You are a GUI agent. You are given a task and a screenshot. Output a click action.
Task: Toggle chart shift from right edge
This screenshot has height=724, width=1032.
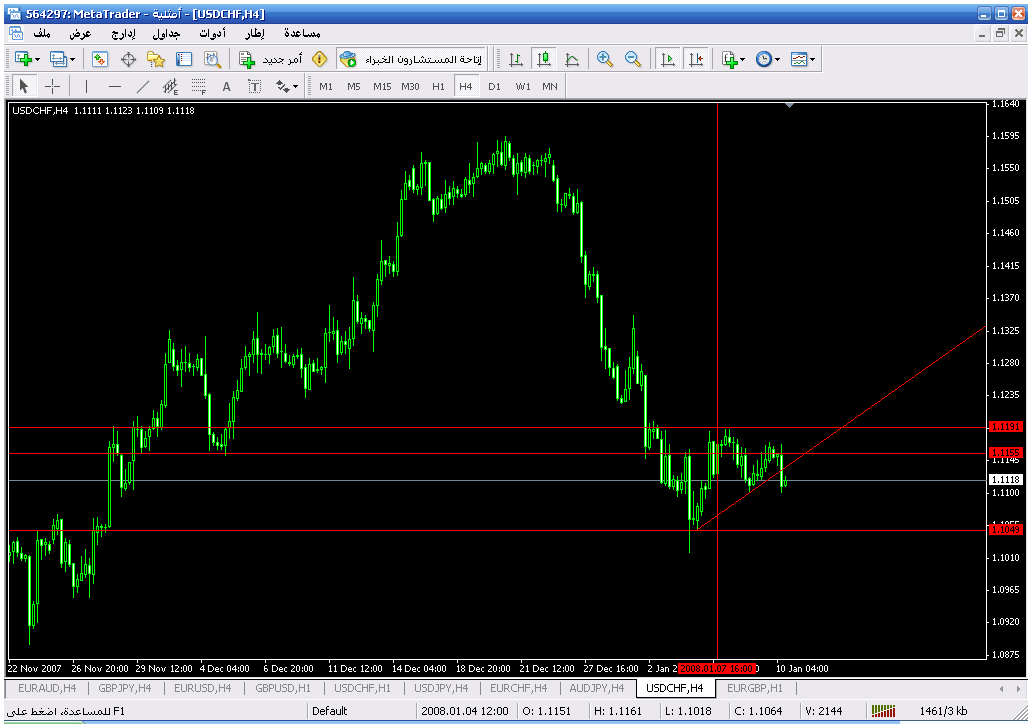click(x=695, y=60)
